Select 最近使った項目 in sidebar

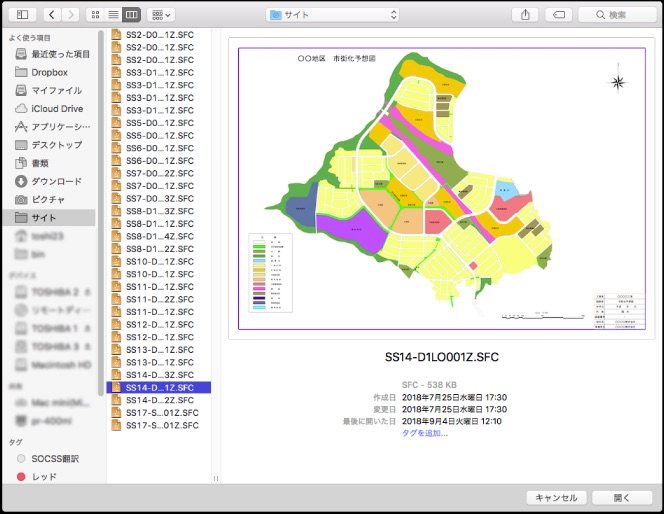pos(60,54)
